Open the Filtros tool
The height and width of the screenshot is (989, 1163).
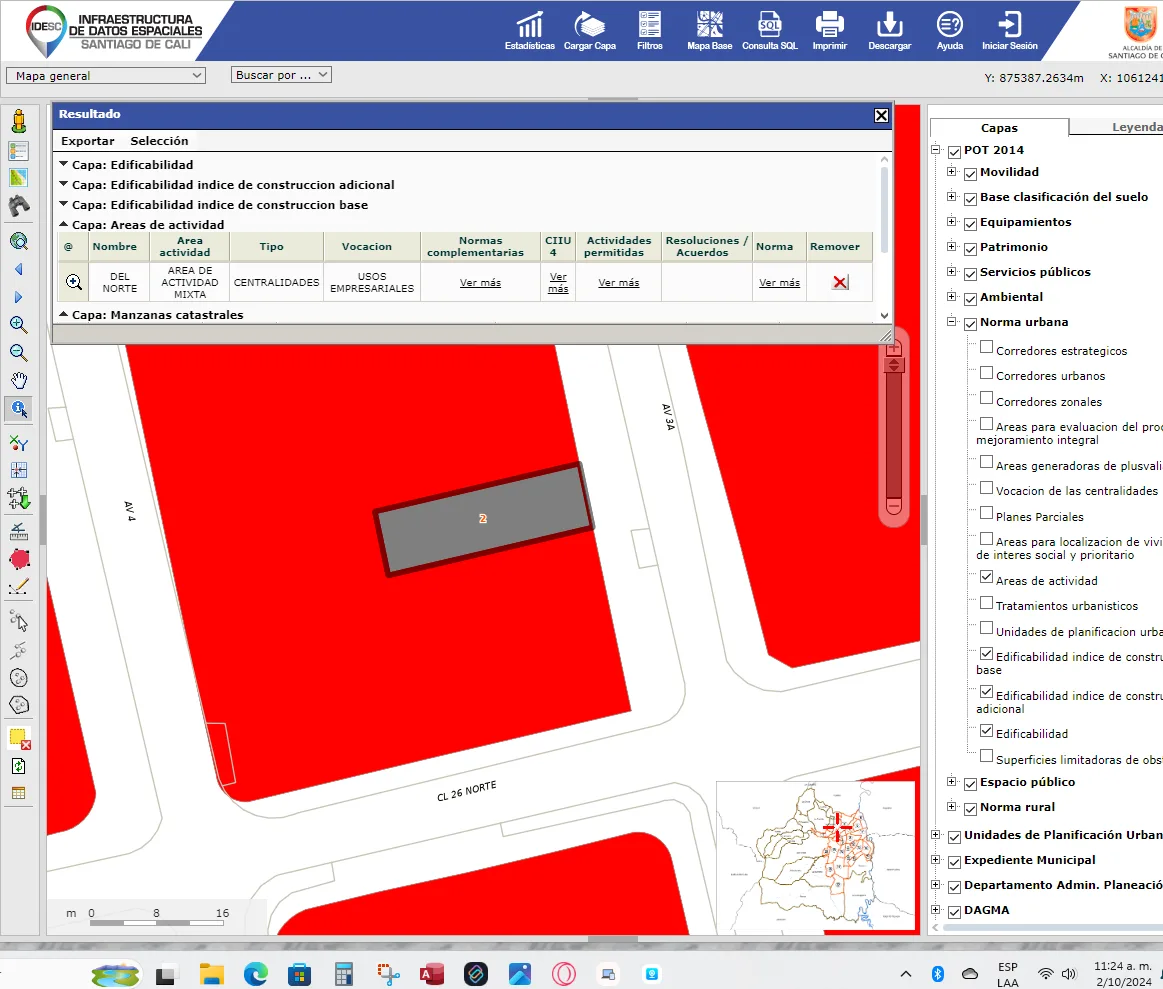pyautogui.click(x=649, y=26)
